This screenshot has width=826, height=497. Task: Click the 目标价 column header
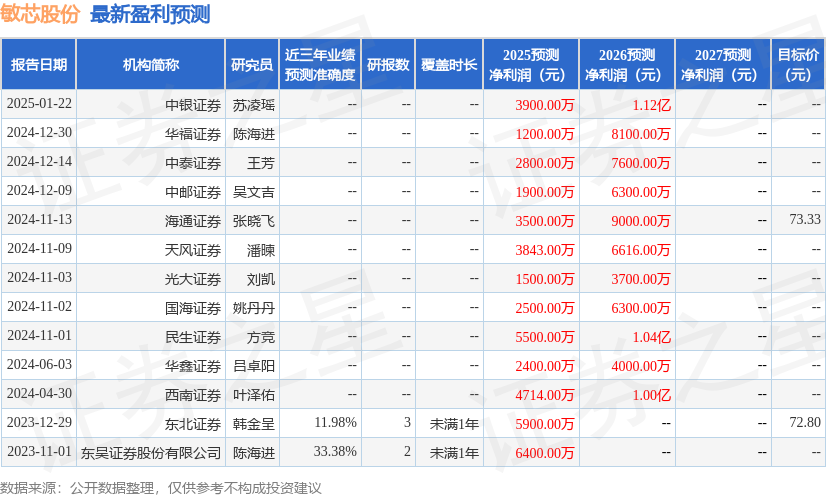pyautogui.click(x=798, y=64)
